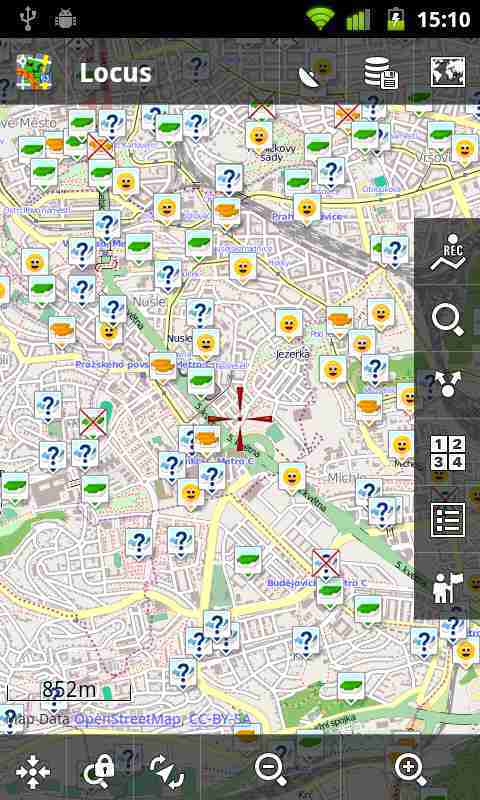The image size is (480, 800).
Task: Zoom out with minus magnifier
Action: [x=270, y=769]
